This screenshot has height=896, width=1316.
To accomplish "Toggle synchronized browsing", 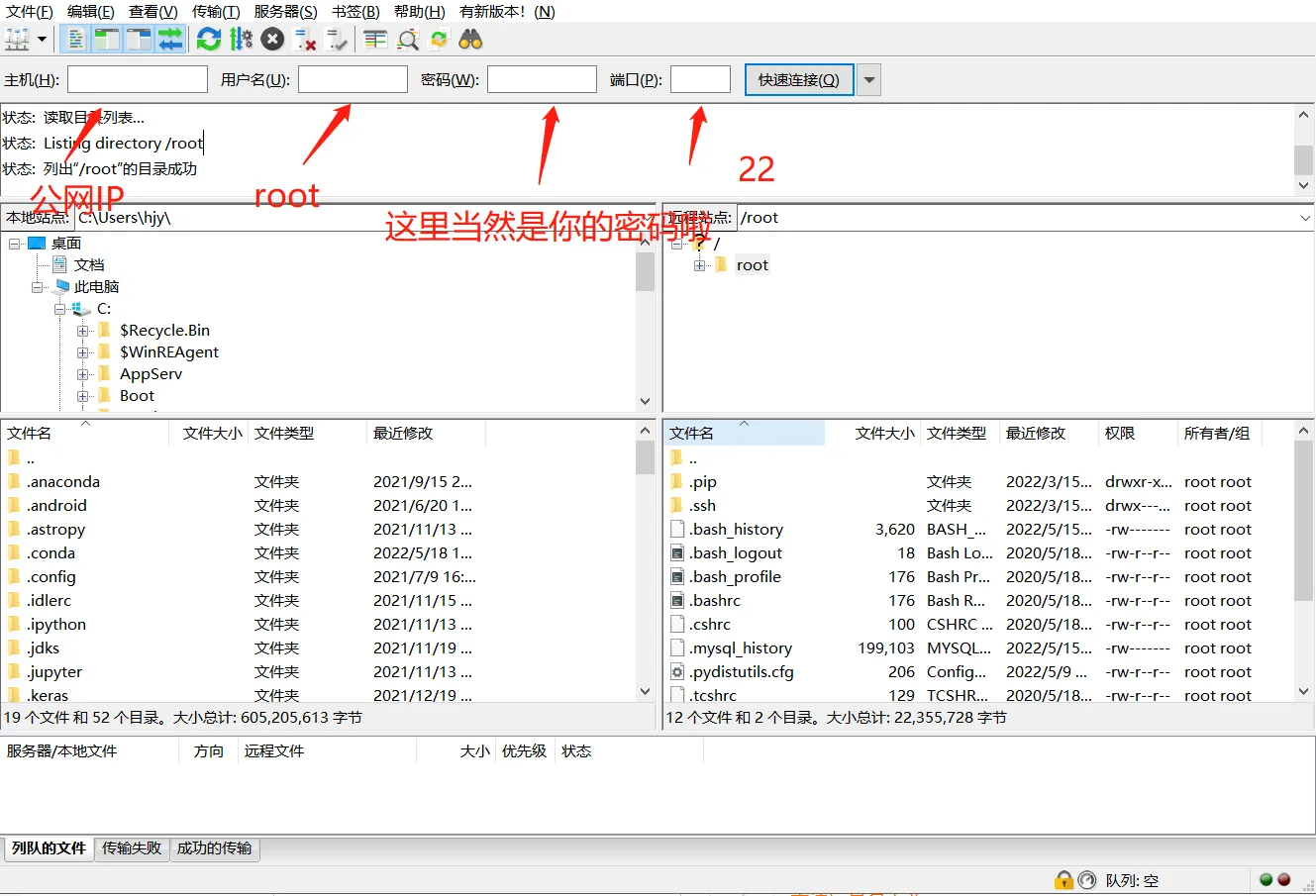I will 440,40.
